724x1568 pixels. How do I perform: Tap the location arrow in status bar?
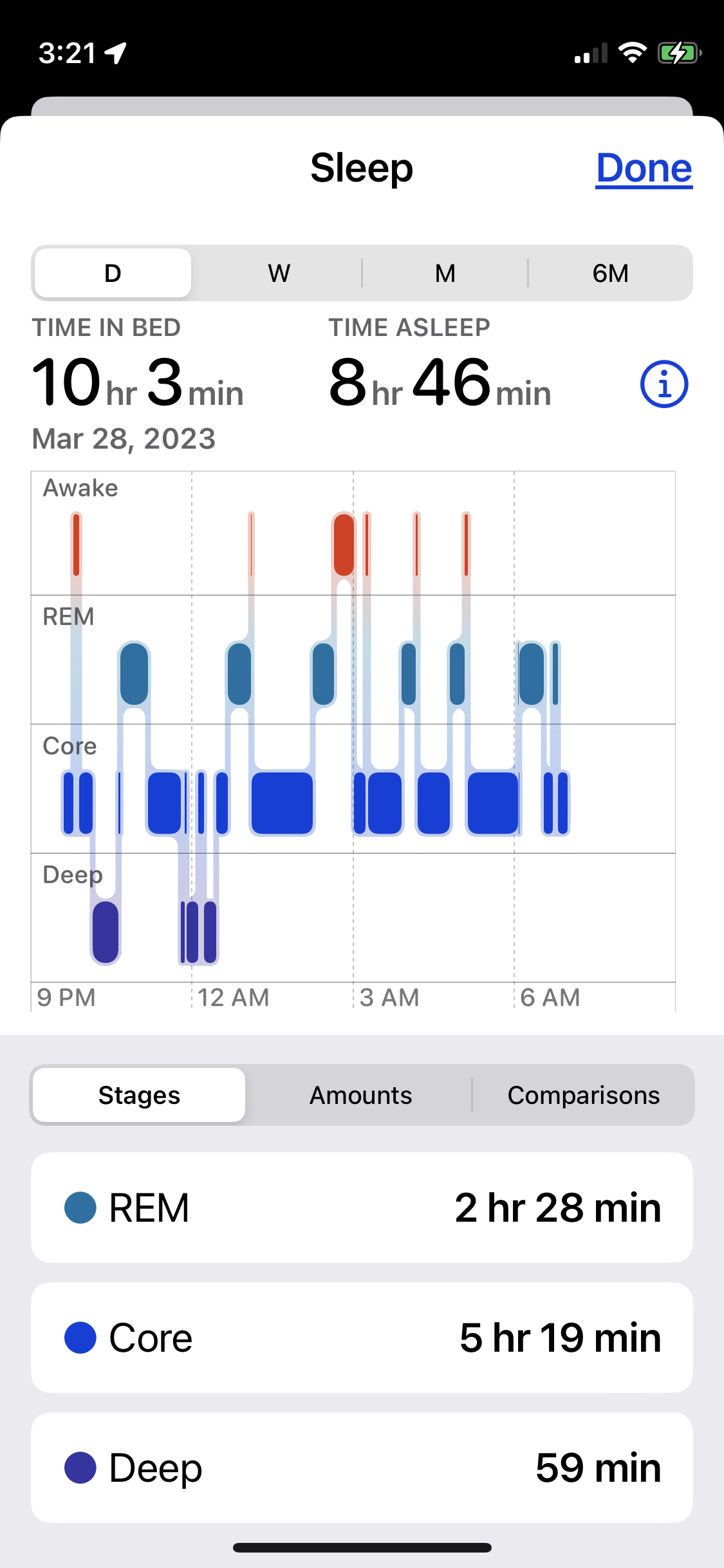[x=116, y=53]
